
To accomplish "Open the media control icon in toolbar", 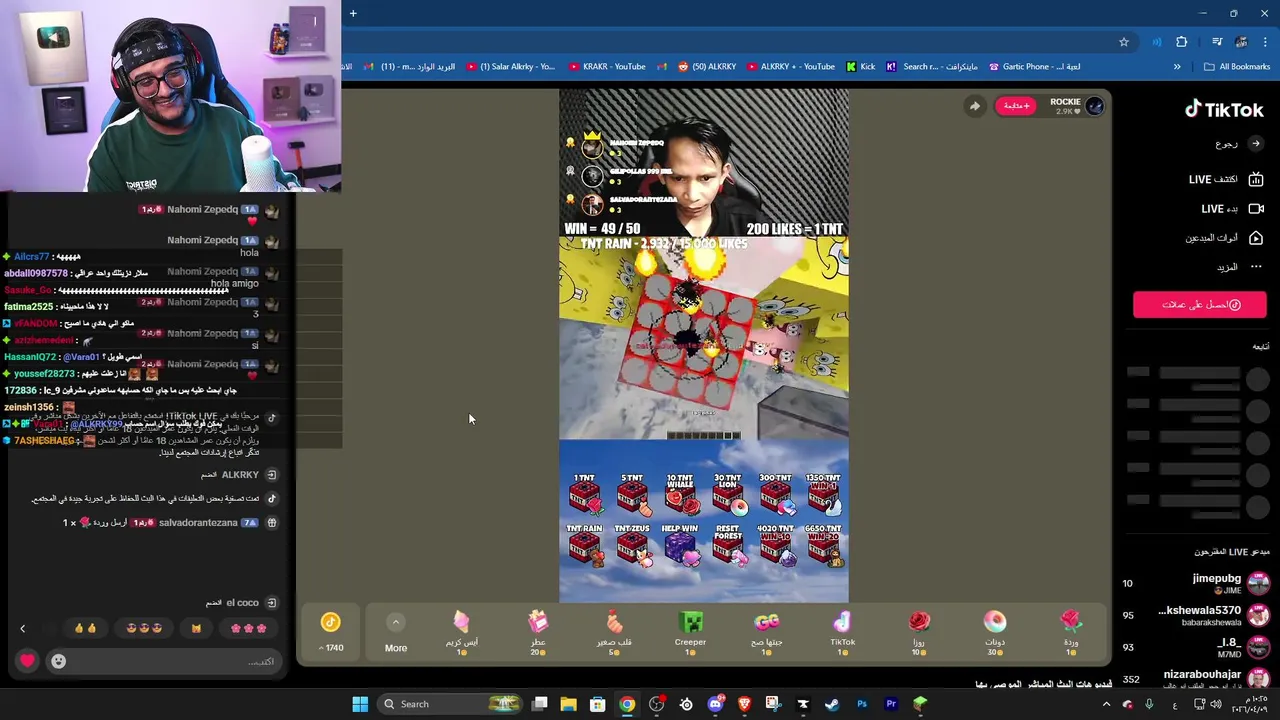I will 1216,42.
